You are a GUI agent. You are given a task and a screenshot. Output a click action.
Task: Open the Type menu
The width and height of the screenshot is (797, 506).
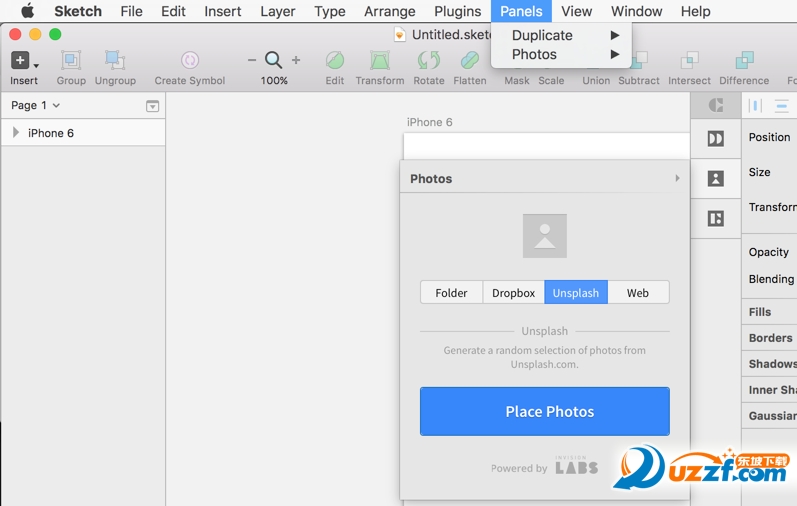[x=329, y=11]
